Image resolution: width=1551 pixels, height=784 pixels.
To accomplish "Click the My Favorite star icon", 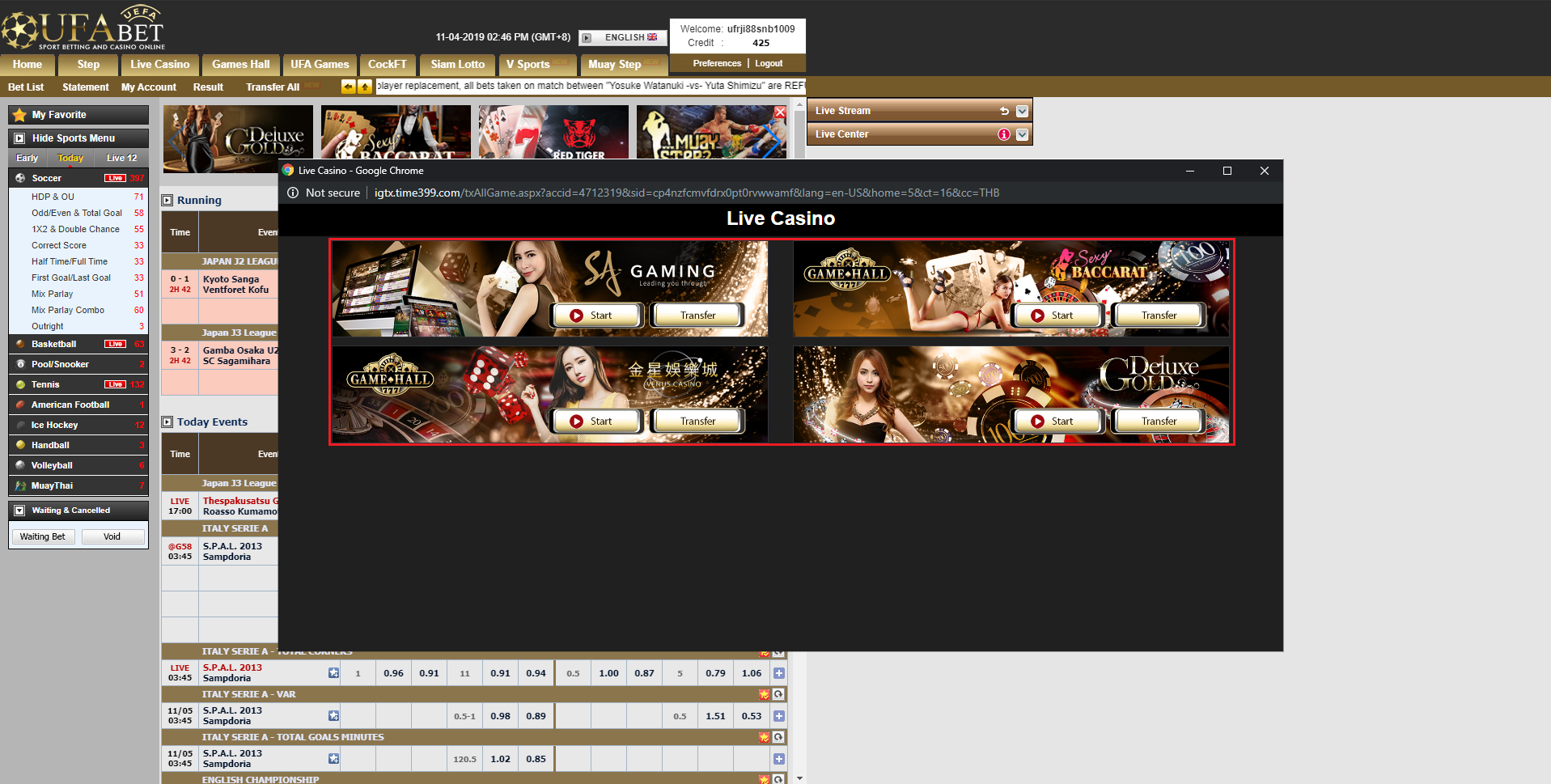I will [x=20, y=115].
